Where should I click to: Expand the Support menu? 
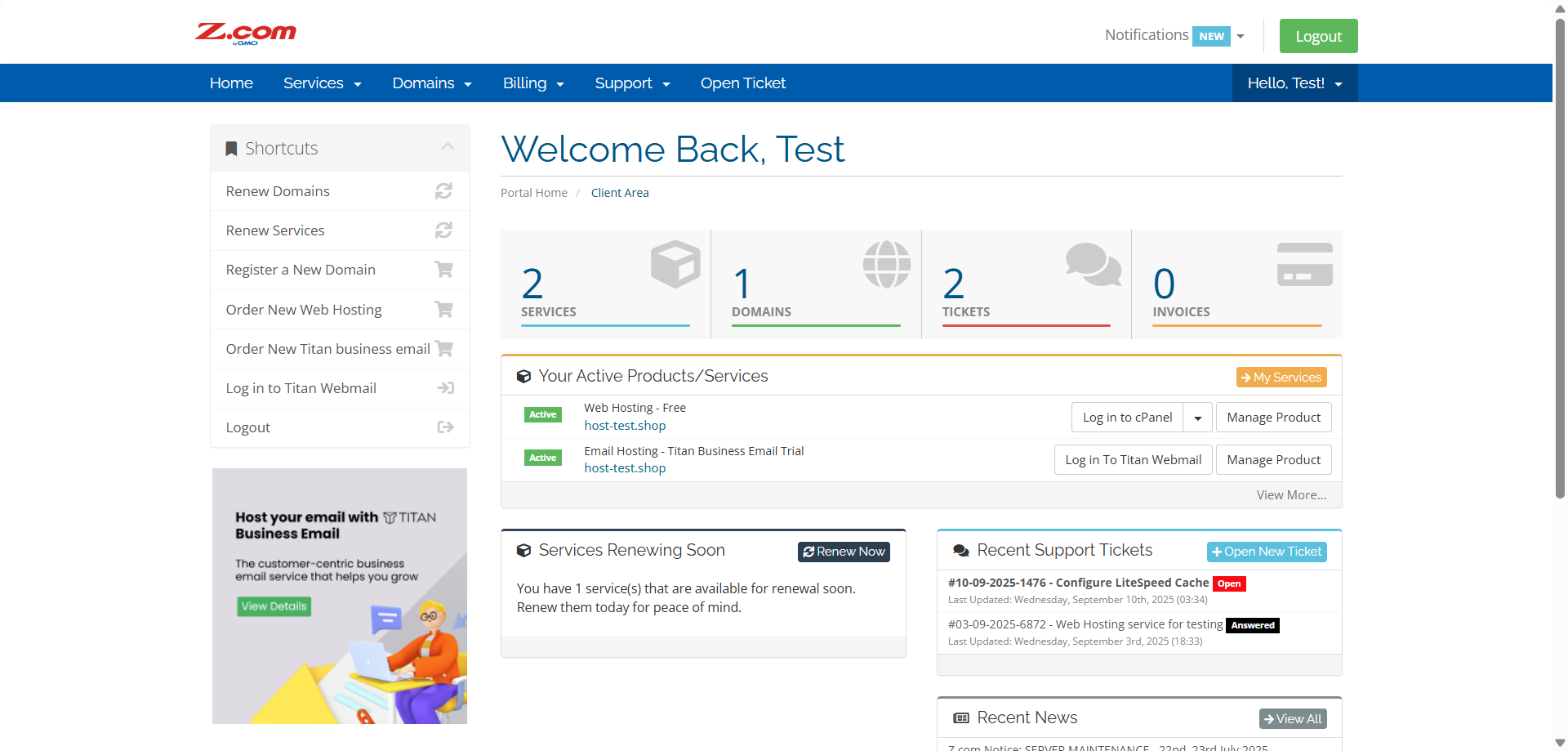coord(632,83)
